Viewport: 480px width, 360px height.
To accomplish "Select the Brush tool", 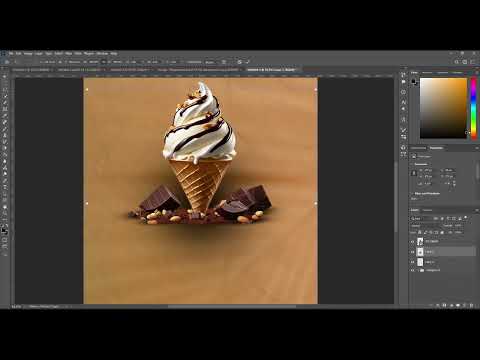I will pos(5,129).
